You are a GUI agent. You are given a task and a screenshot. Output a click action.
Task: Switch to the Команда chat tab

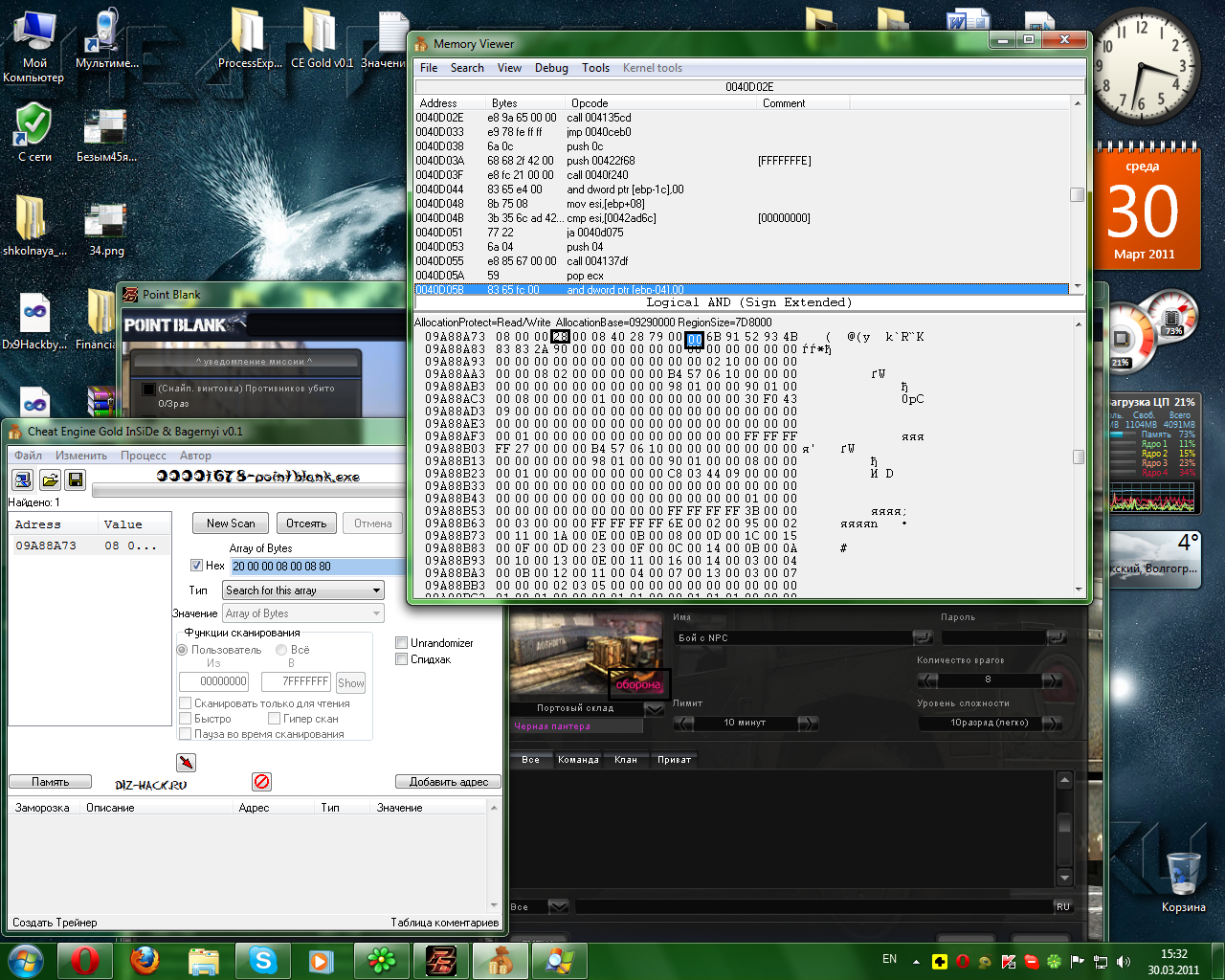578,760
